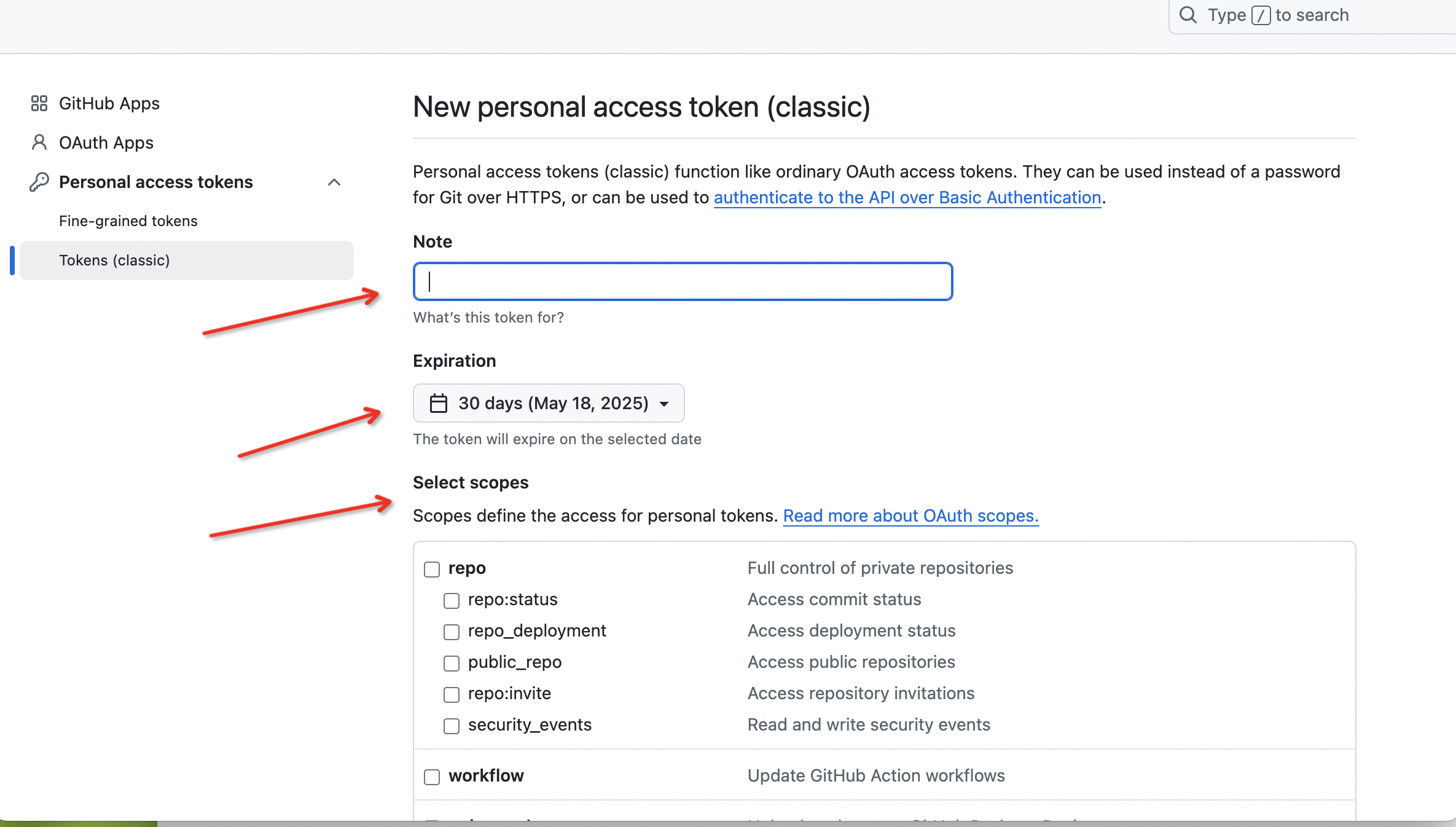The image size is (1456, 827).
Task: Focus the Note text field
Action: pos(683,281)
